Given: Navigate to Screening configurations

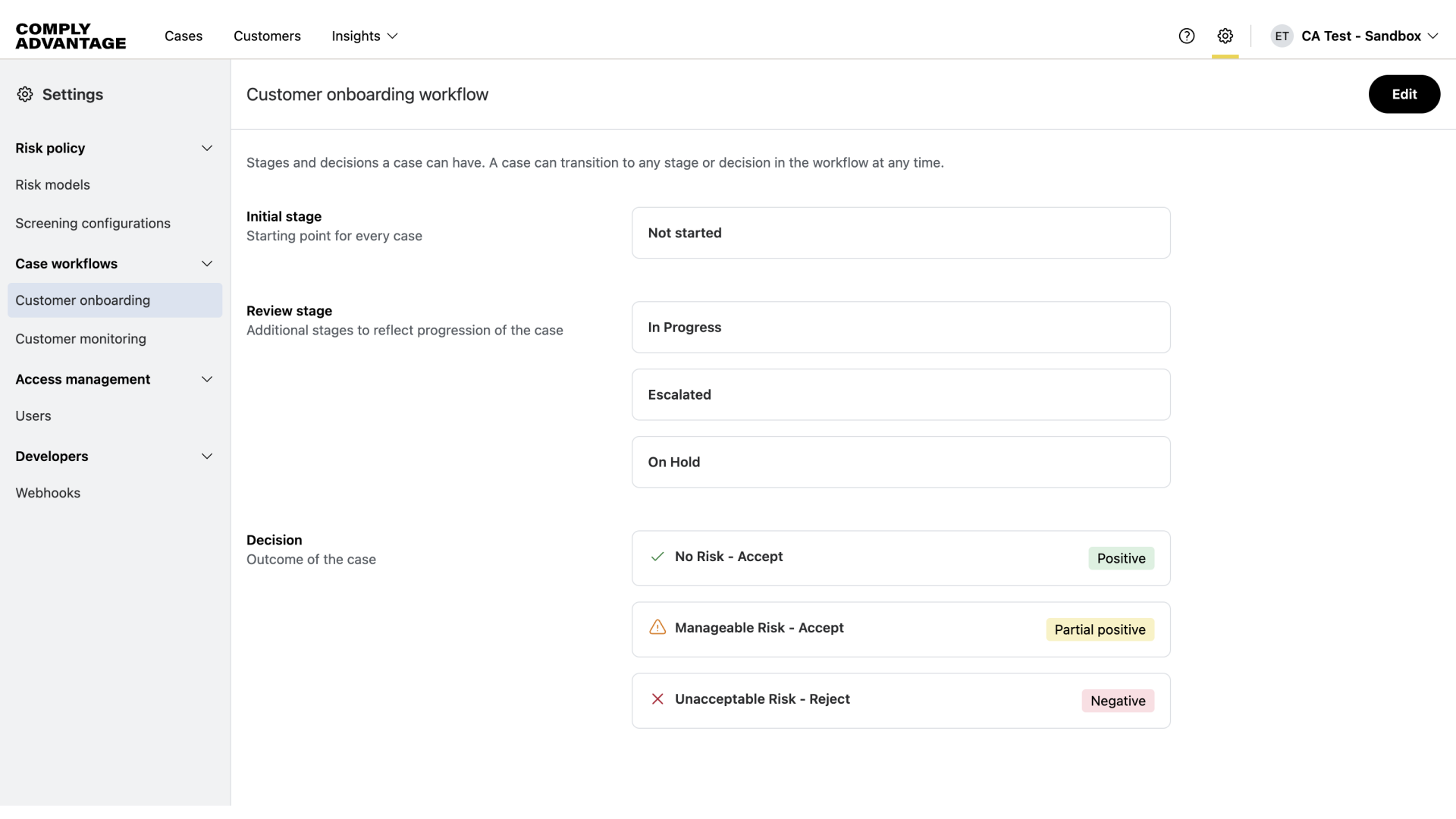Looking at the screenshot, I should coord(93,223).
